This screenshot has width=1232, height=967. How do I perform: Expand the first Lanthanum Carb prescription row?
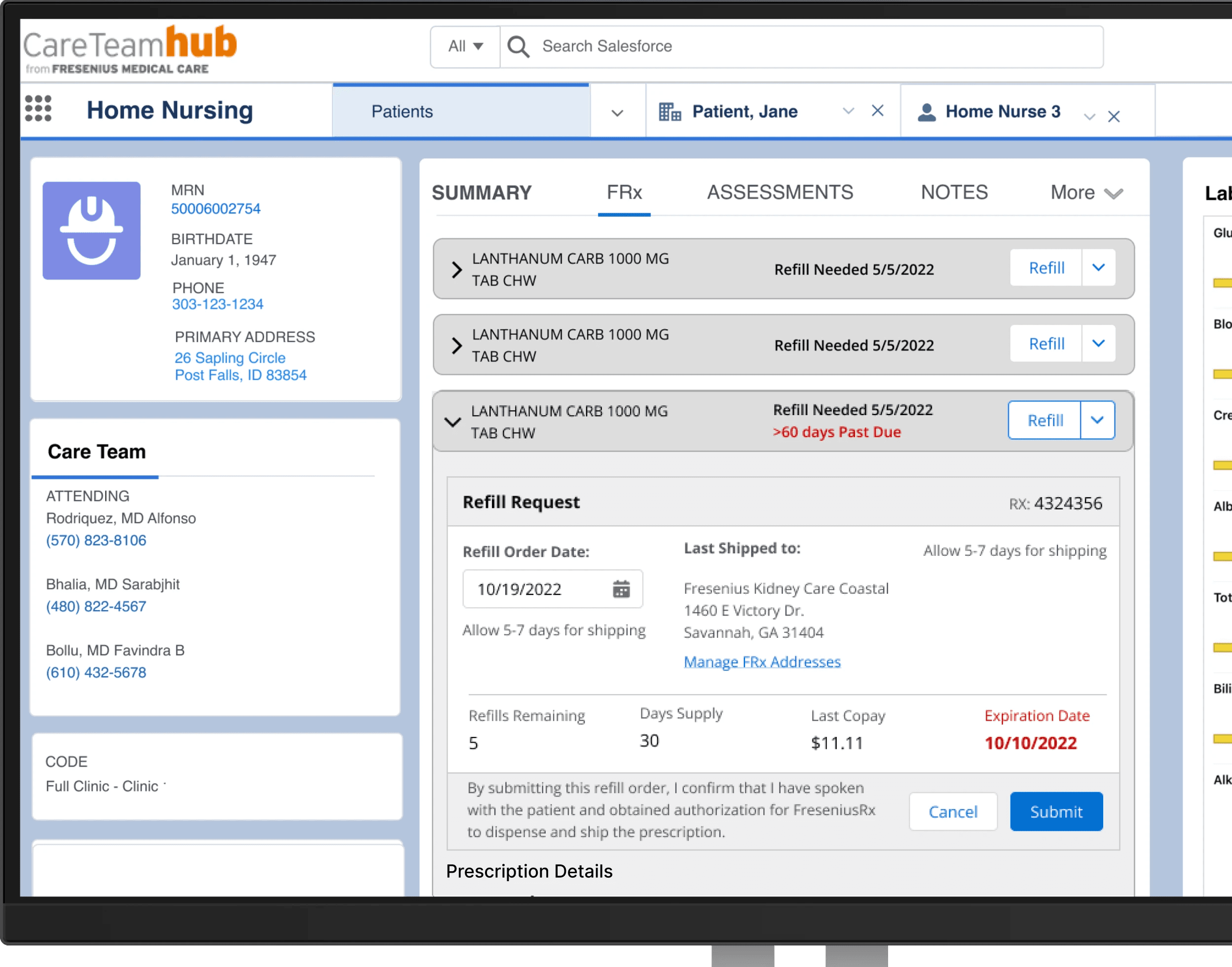[x=457, y=270]
